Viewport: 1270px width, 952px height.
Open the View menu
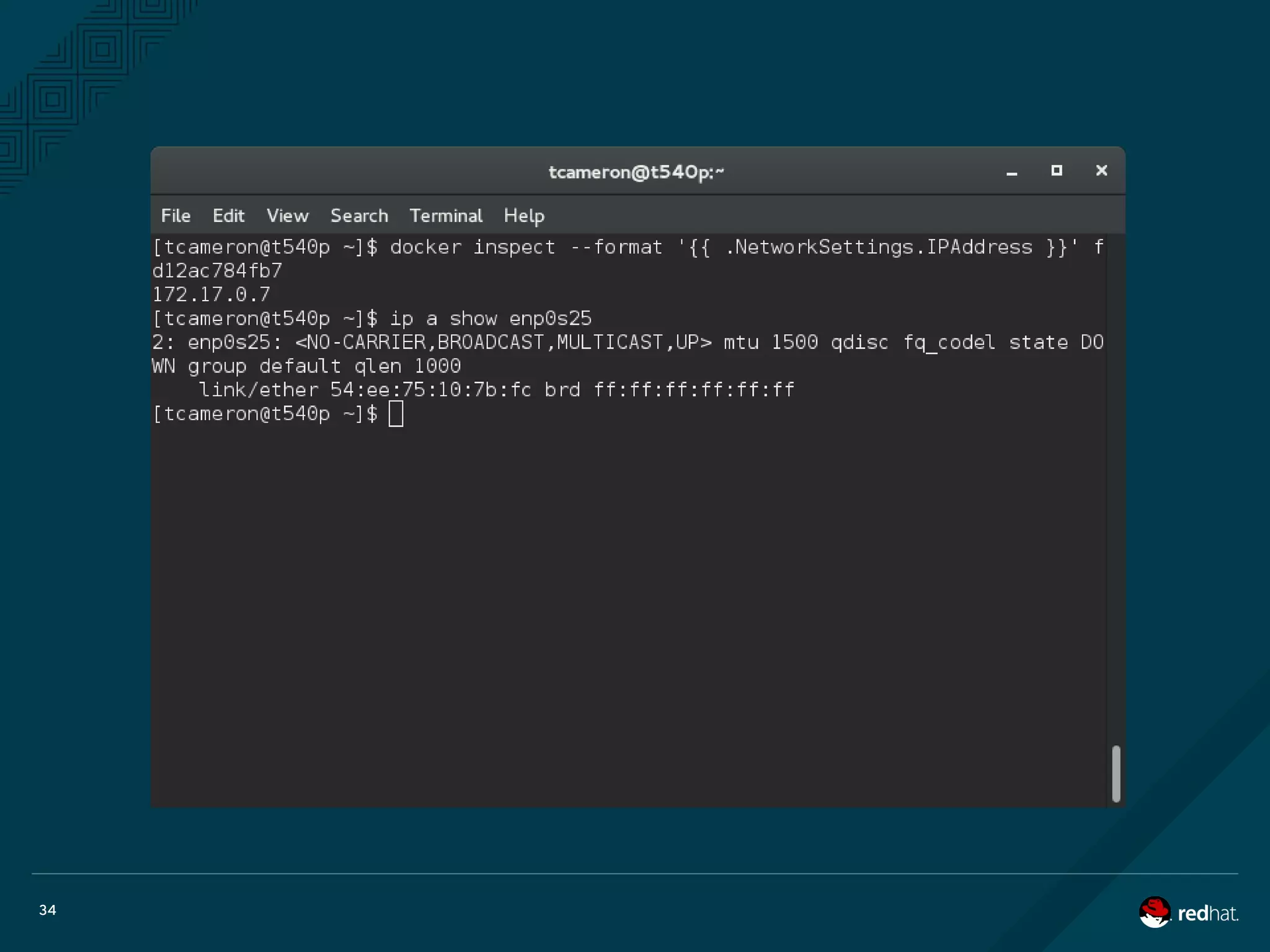287,216
